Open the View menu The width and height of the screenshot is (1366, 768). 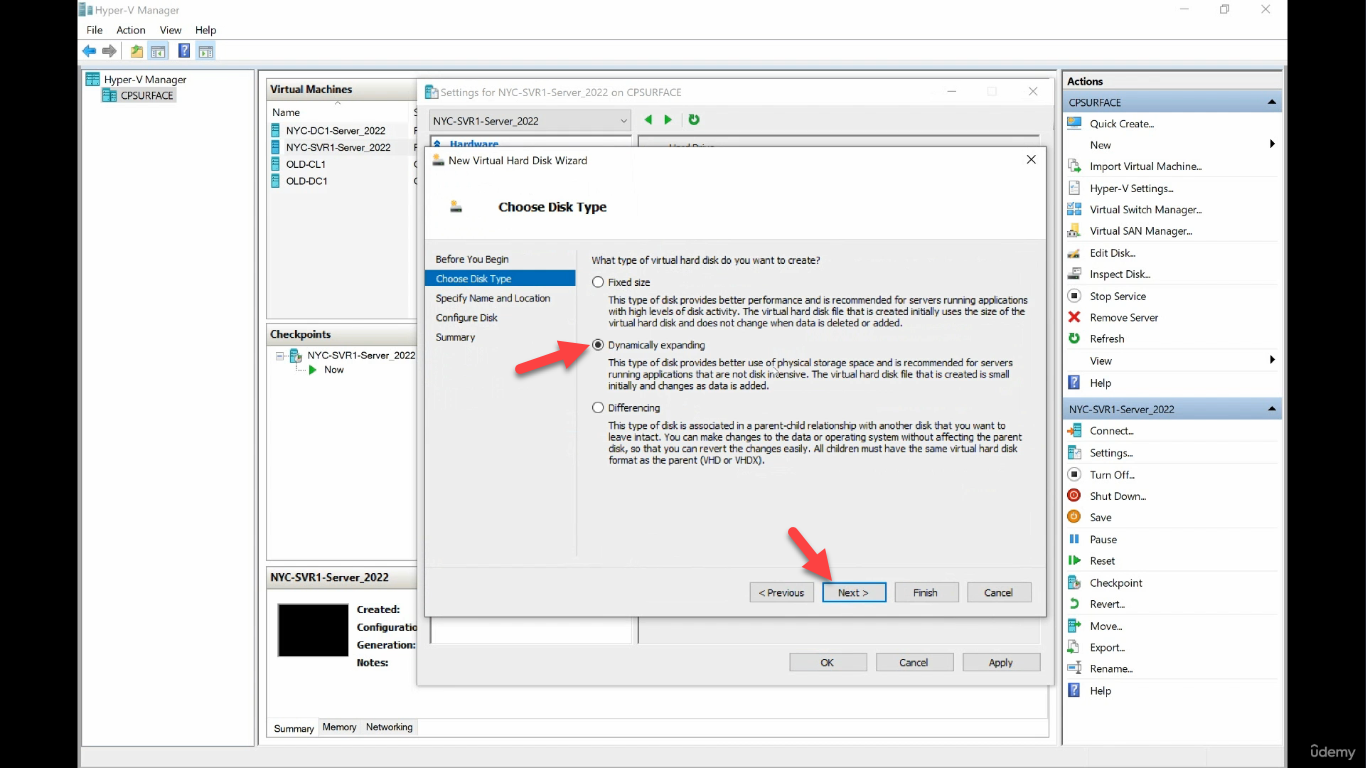[171, 30]
